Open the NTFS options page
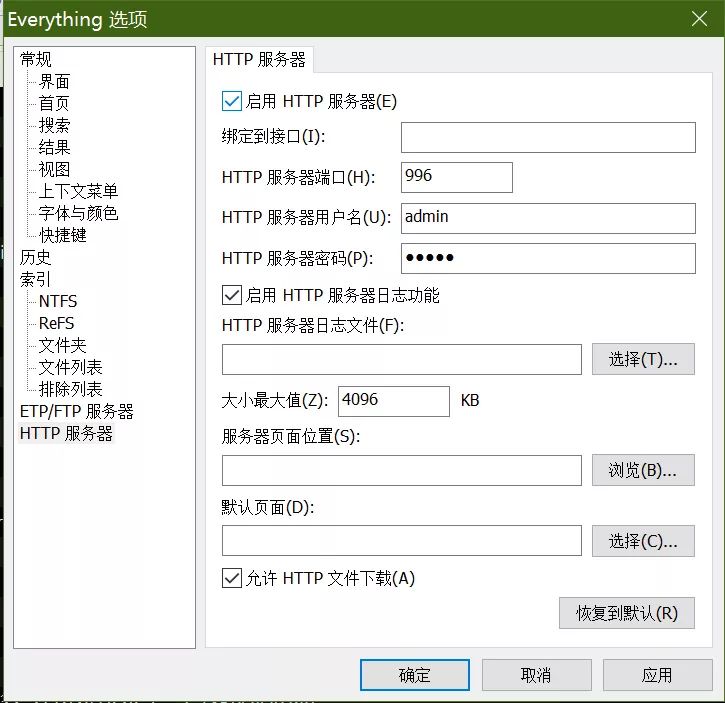This screenshot has width=725, height=703. click(x=58, y=301)
